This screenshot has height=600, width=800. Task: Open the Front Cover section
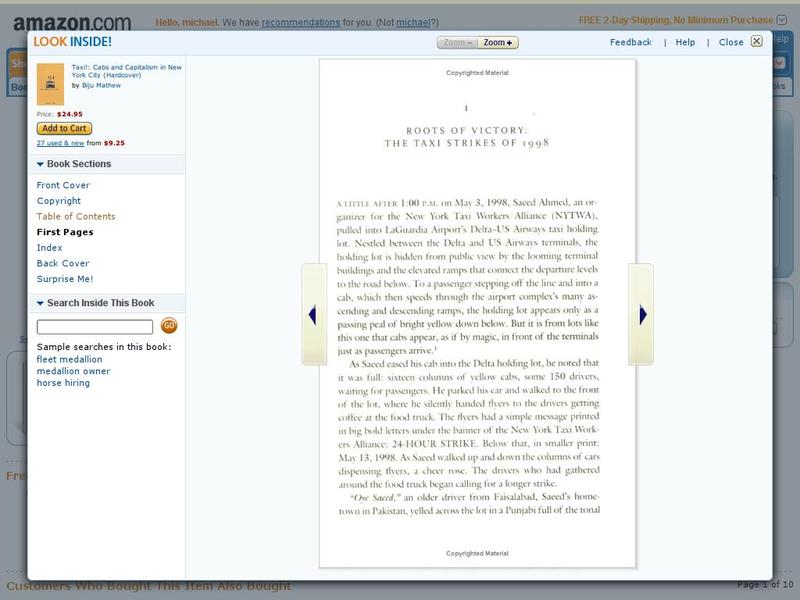coord(63,185)
